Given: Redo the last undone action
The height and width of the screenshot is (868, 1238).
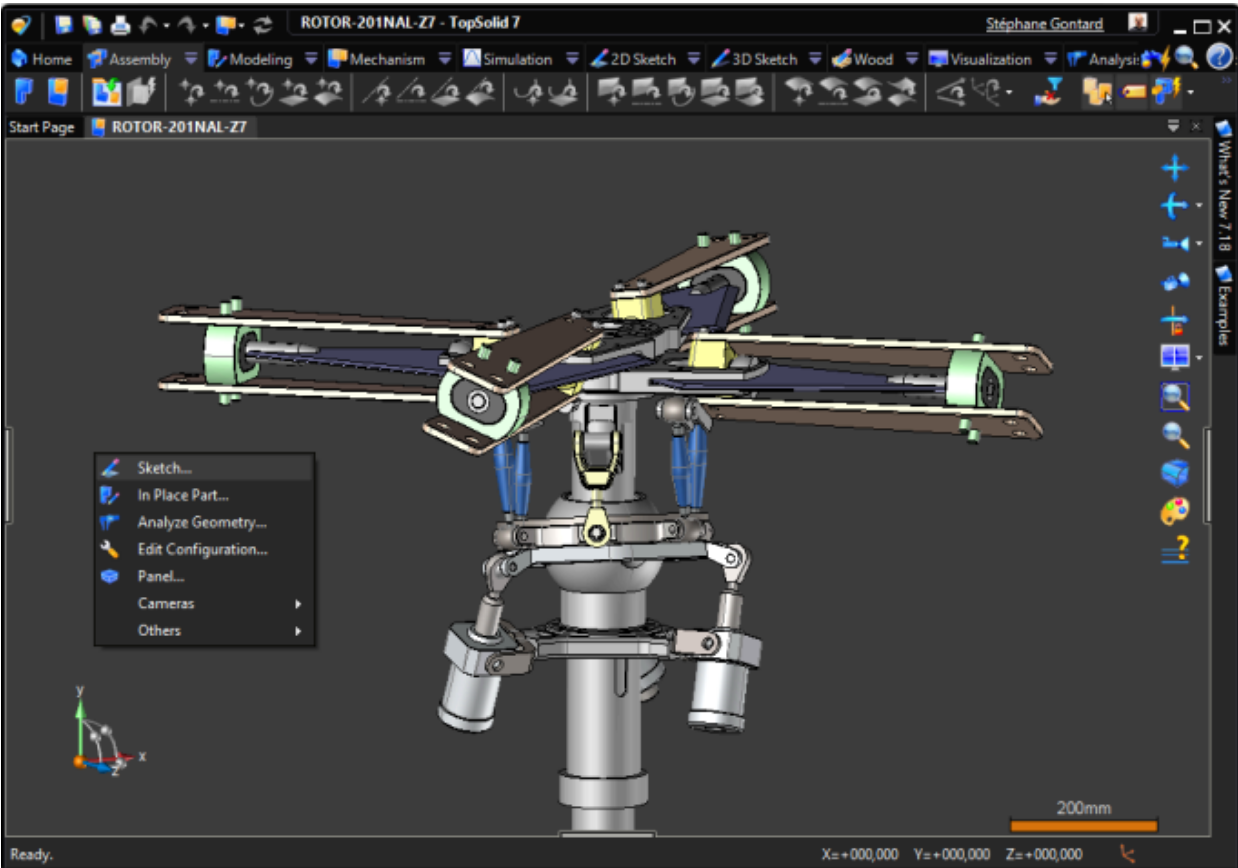Looking at the screenshot, I should pos(189,24).
